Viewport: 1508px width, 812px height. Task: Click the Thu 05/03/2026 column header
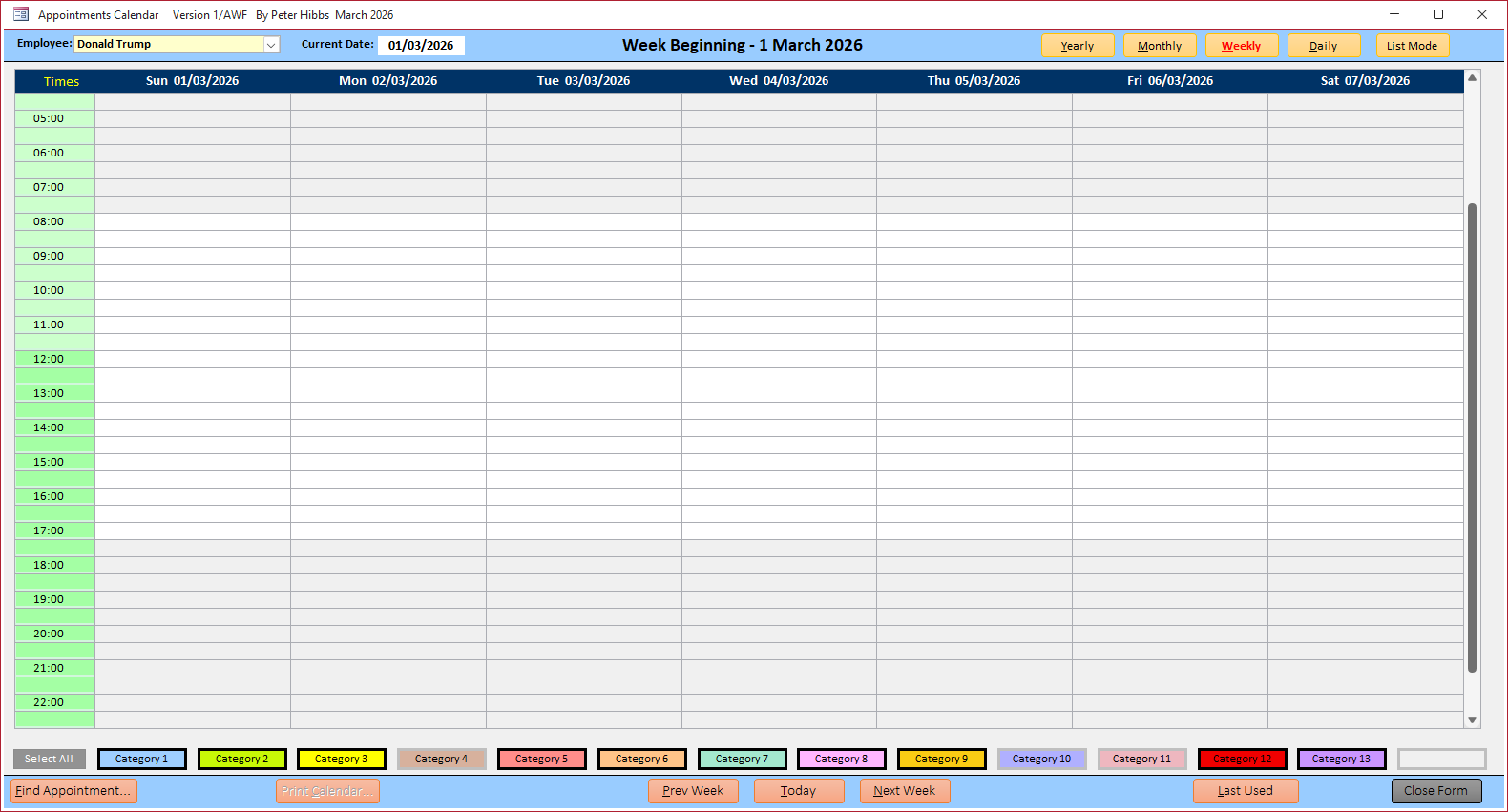point(974,81)
